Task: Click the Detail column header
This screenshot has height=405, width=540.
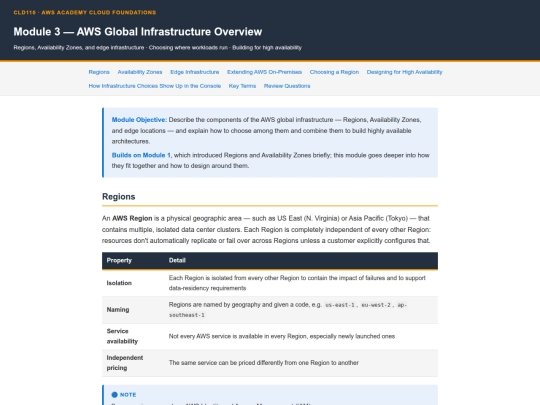Action: 177,260
